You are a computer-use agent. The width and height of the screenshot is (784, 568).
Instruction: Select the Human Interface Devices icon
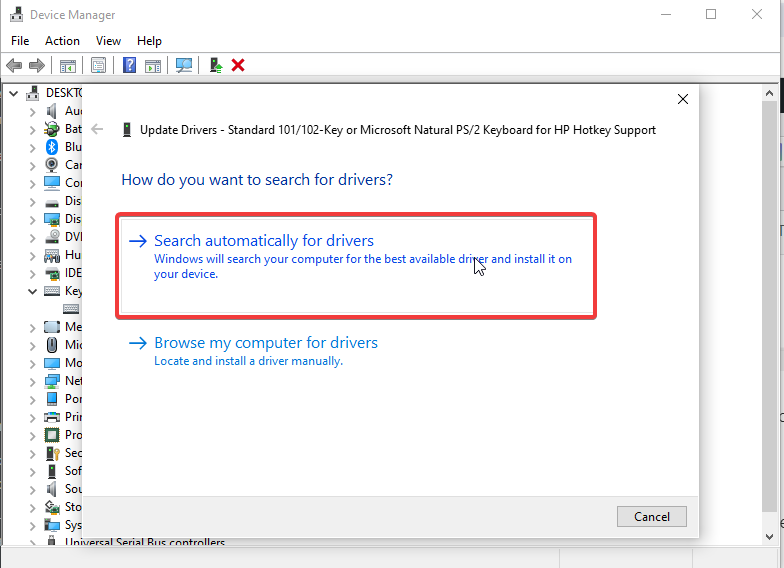tap(52, 255)
